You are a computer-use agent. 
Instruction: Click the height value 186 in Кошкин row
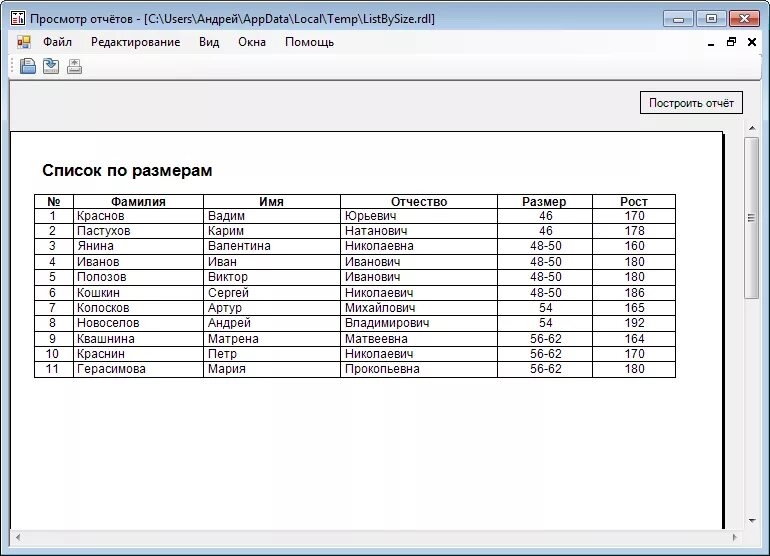pyautogui.click(x=634, y=293)
